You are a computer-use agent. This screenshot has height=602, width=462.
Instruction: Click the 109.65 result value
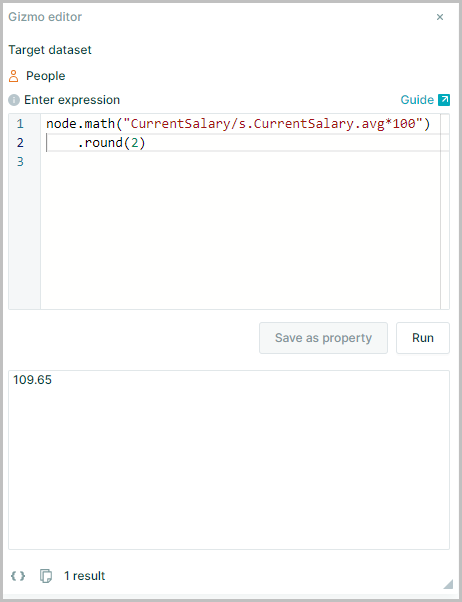point(32,380)
